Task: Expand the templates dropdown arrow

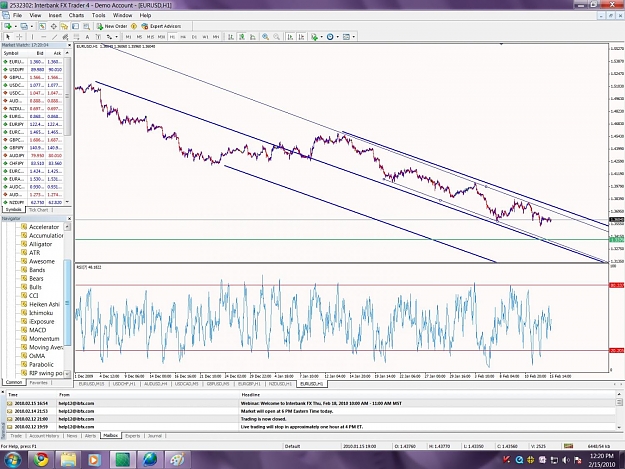Action: tap(354, 37)
